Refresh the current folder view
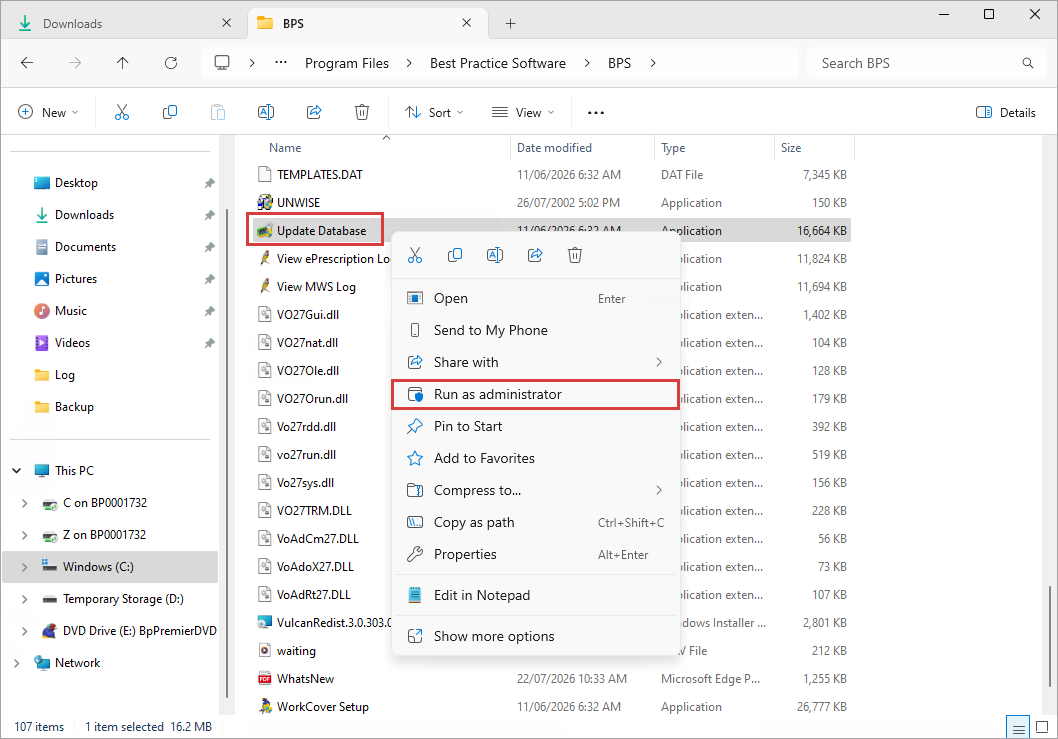The height and width of the screenshot is (739, 1058). tap(171, 63)
